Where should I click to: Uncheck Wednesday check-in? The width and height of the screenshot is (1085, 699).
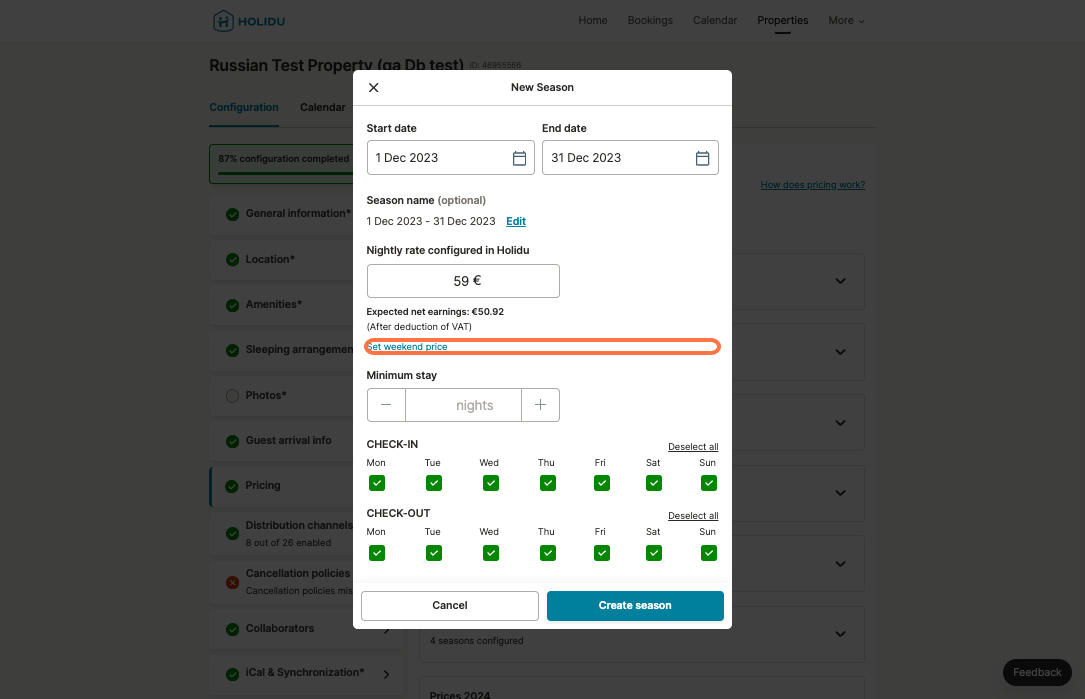pos(491,483)
